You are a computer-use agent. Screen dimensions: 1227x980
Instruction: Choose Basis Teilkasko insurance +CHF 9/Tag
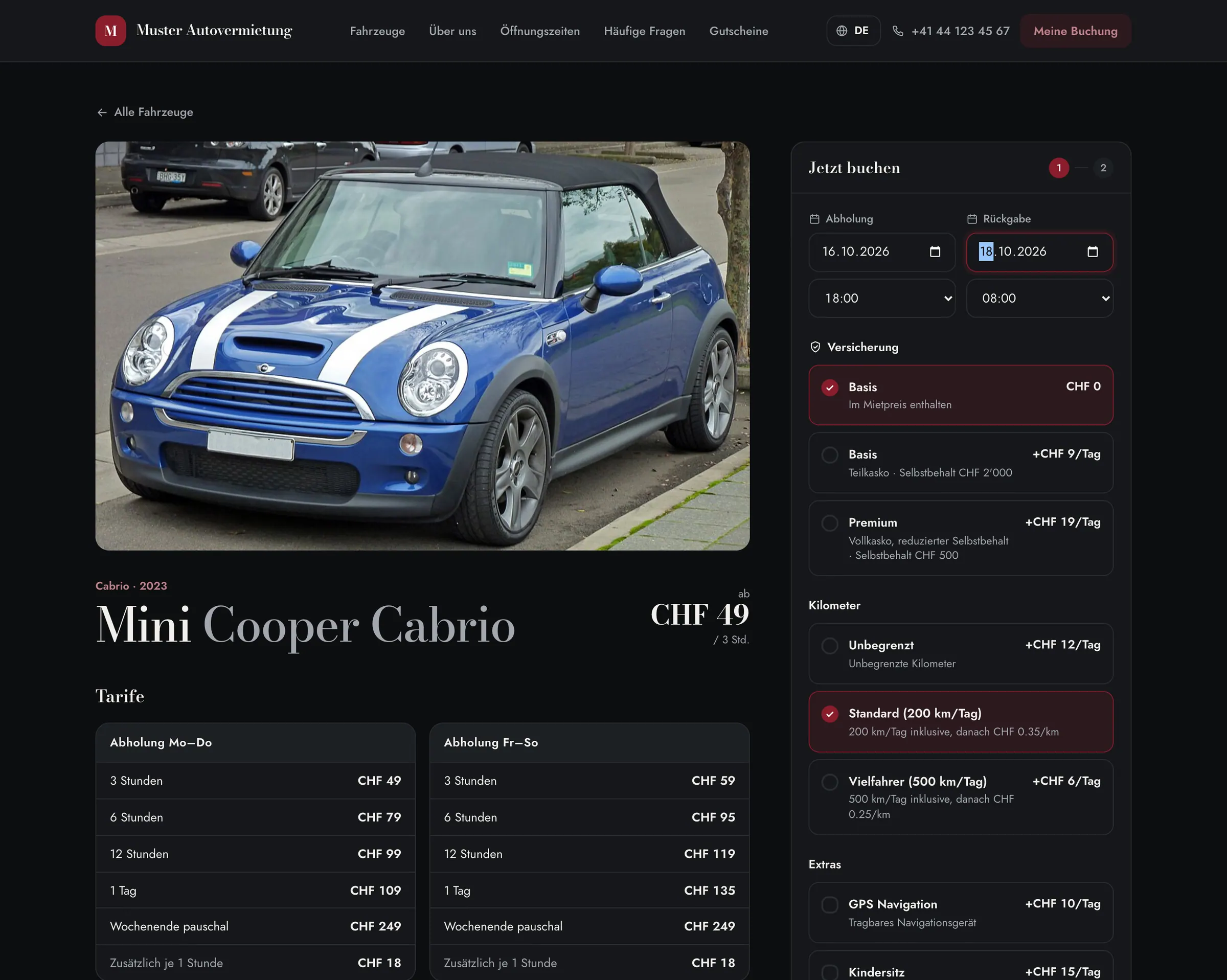961,463
